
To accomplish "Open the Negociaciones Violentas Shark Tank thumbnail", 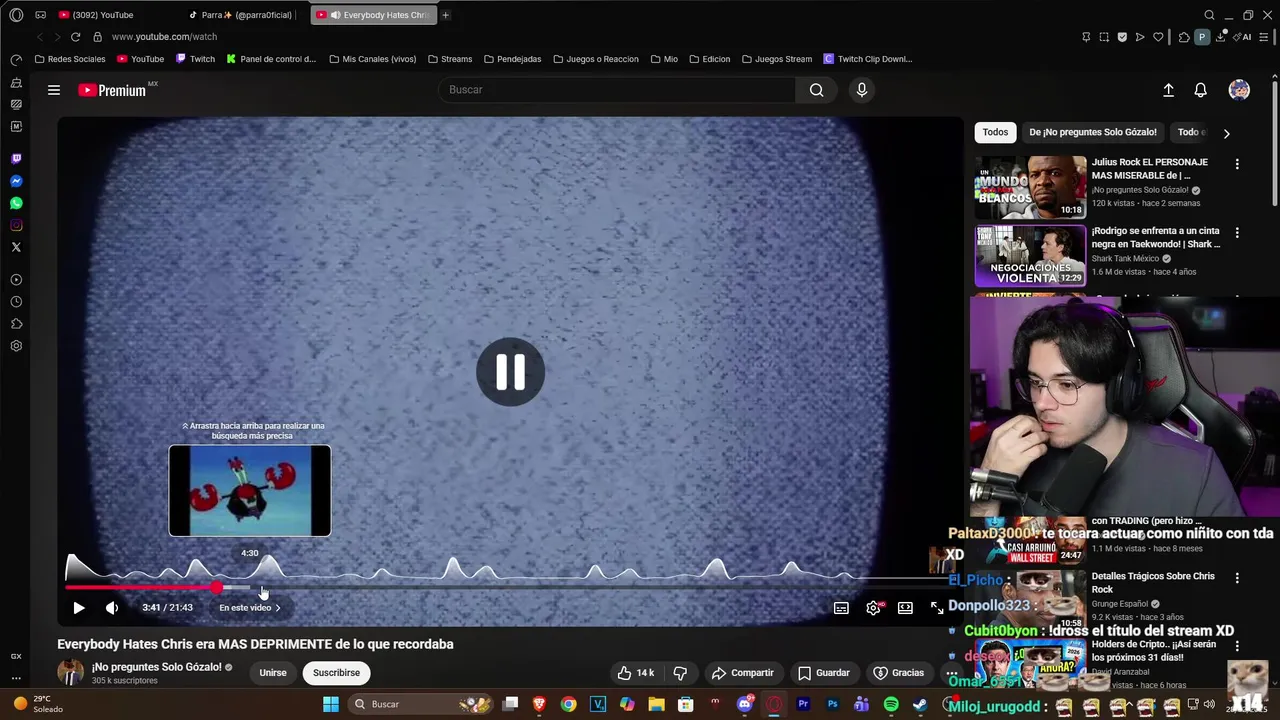I will click(x=1030, y=256).
